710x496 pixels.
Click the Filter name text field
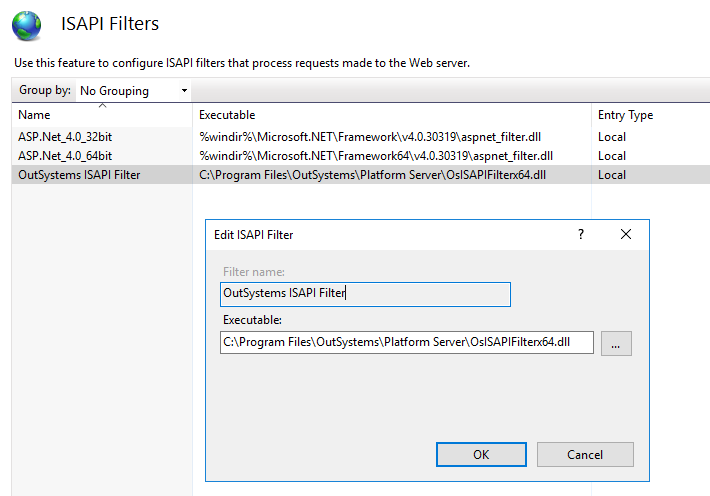pos(365,294)
